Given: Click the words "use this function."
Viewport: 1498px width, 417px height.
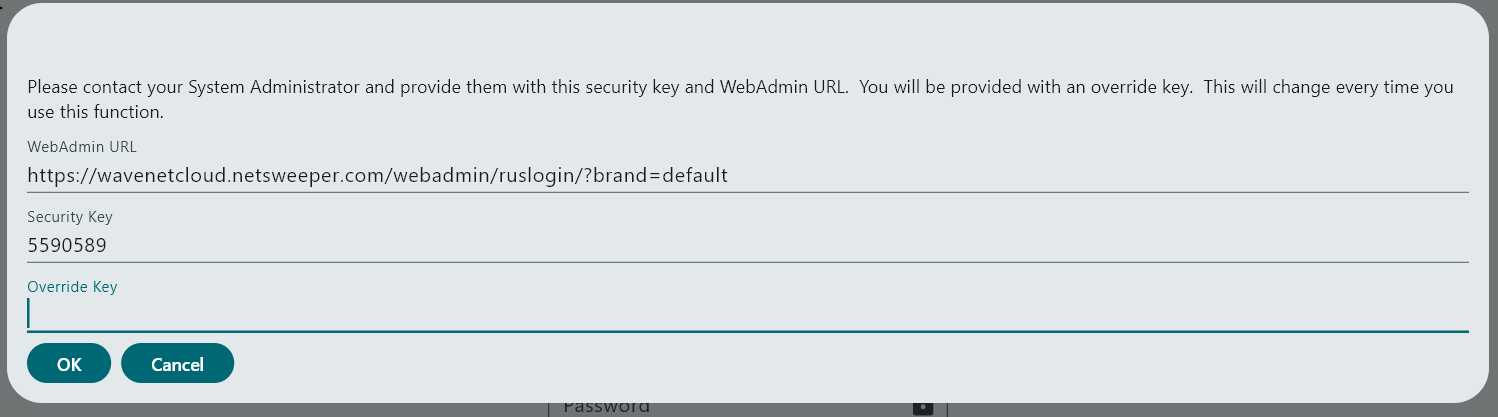Looking at the screenshot, I should tap(95, 112).
